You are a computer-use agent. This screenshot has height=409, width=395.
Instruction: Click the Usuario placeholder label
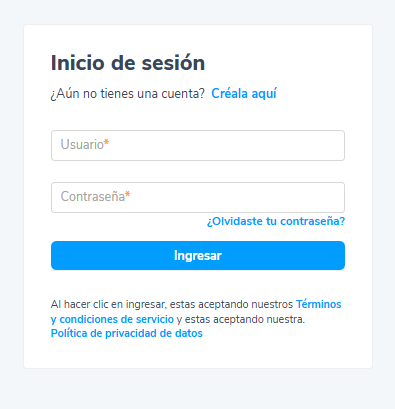click(82, 145)
